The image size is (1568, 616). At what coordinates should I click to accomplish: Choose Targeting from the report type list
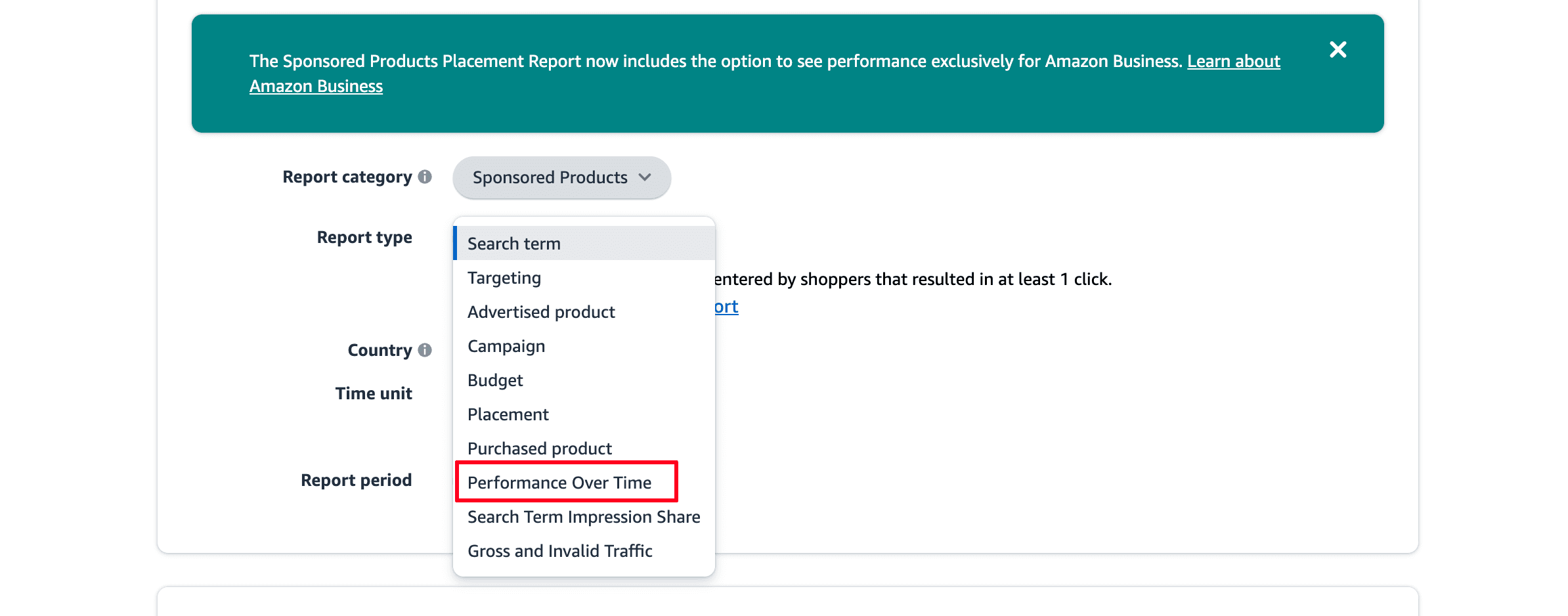pos(504,277)
